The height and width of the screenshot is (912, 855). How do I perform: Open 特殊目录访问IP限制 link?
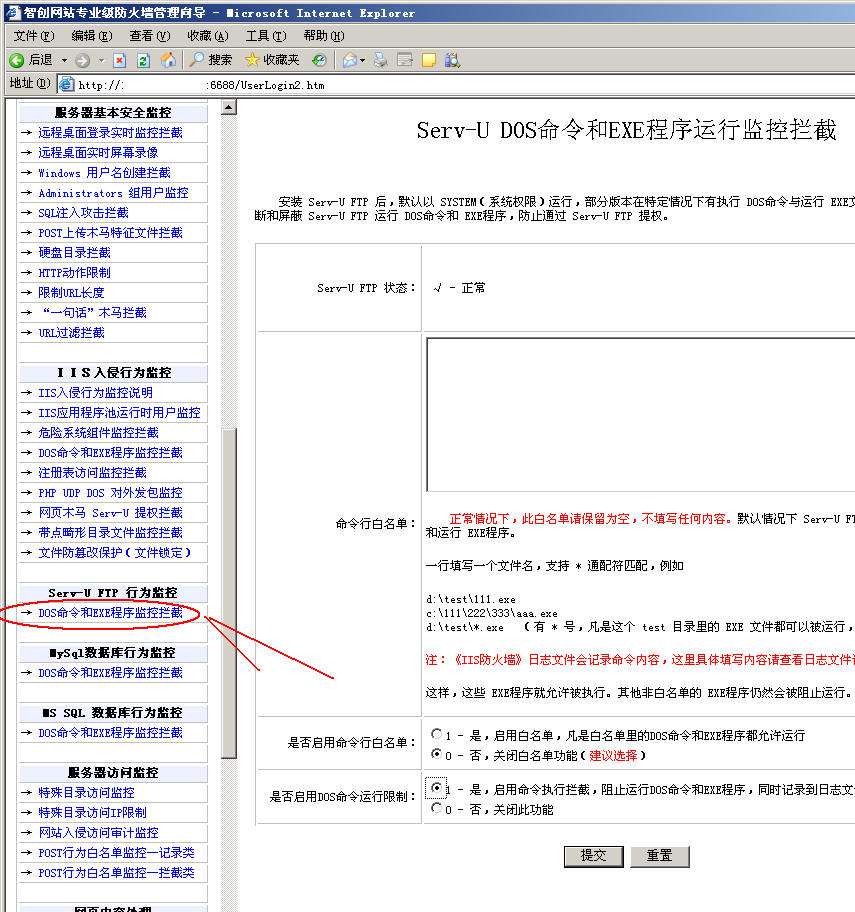(92, 813)
